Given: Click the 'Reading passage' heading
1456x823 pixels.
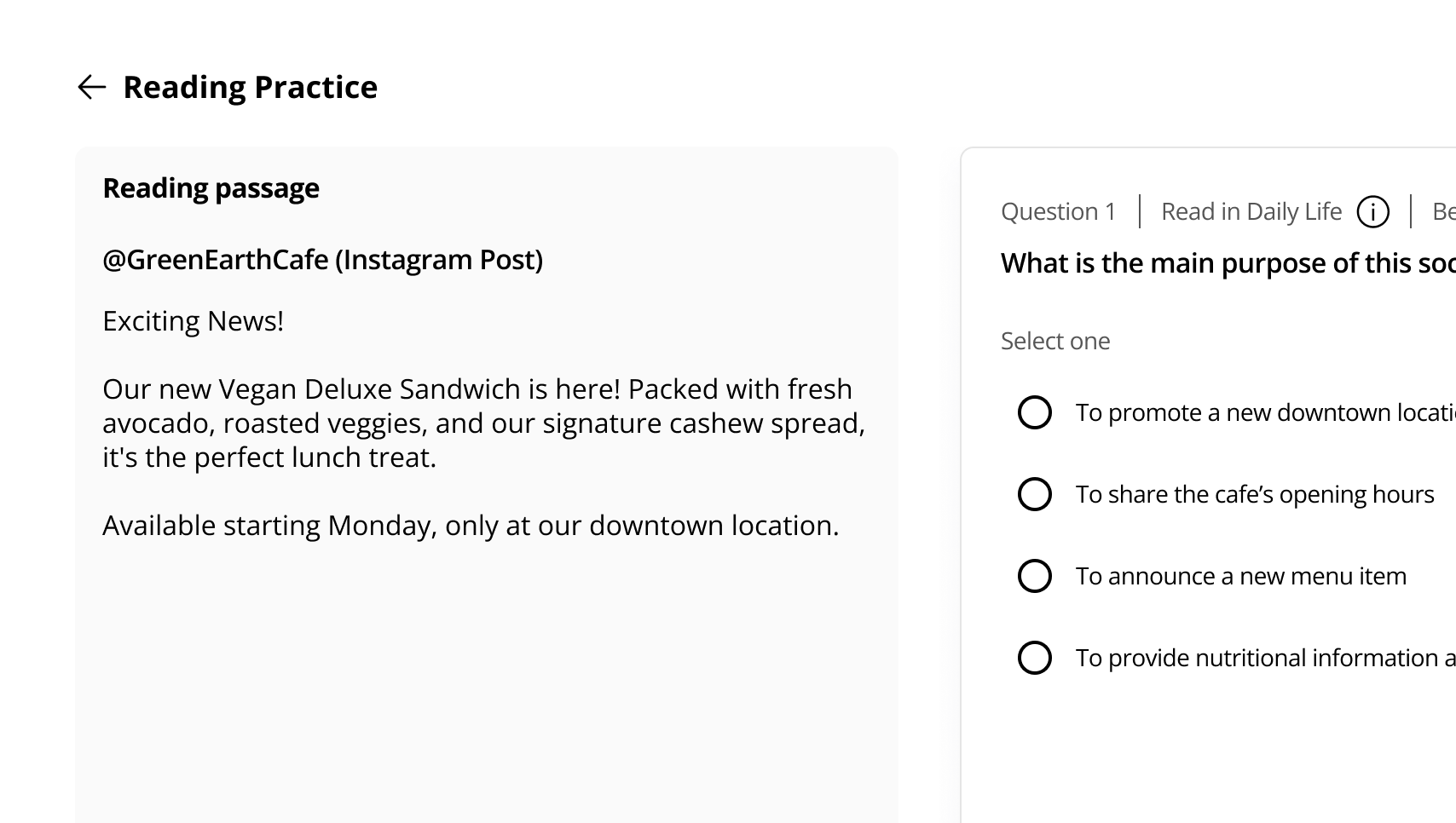Looking at the screenshot, I should (211, 188).
